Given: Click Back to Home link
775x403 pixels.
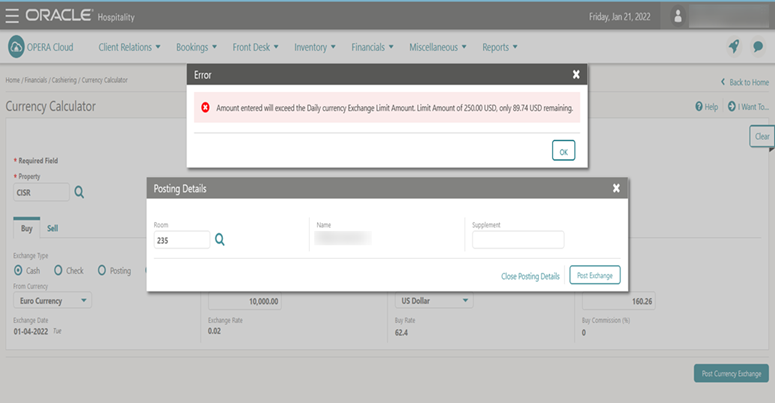Looking at the screenshot, I should pos(745,82).
